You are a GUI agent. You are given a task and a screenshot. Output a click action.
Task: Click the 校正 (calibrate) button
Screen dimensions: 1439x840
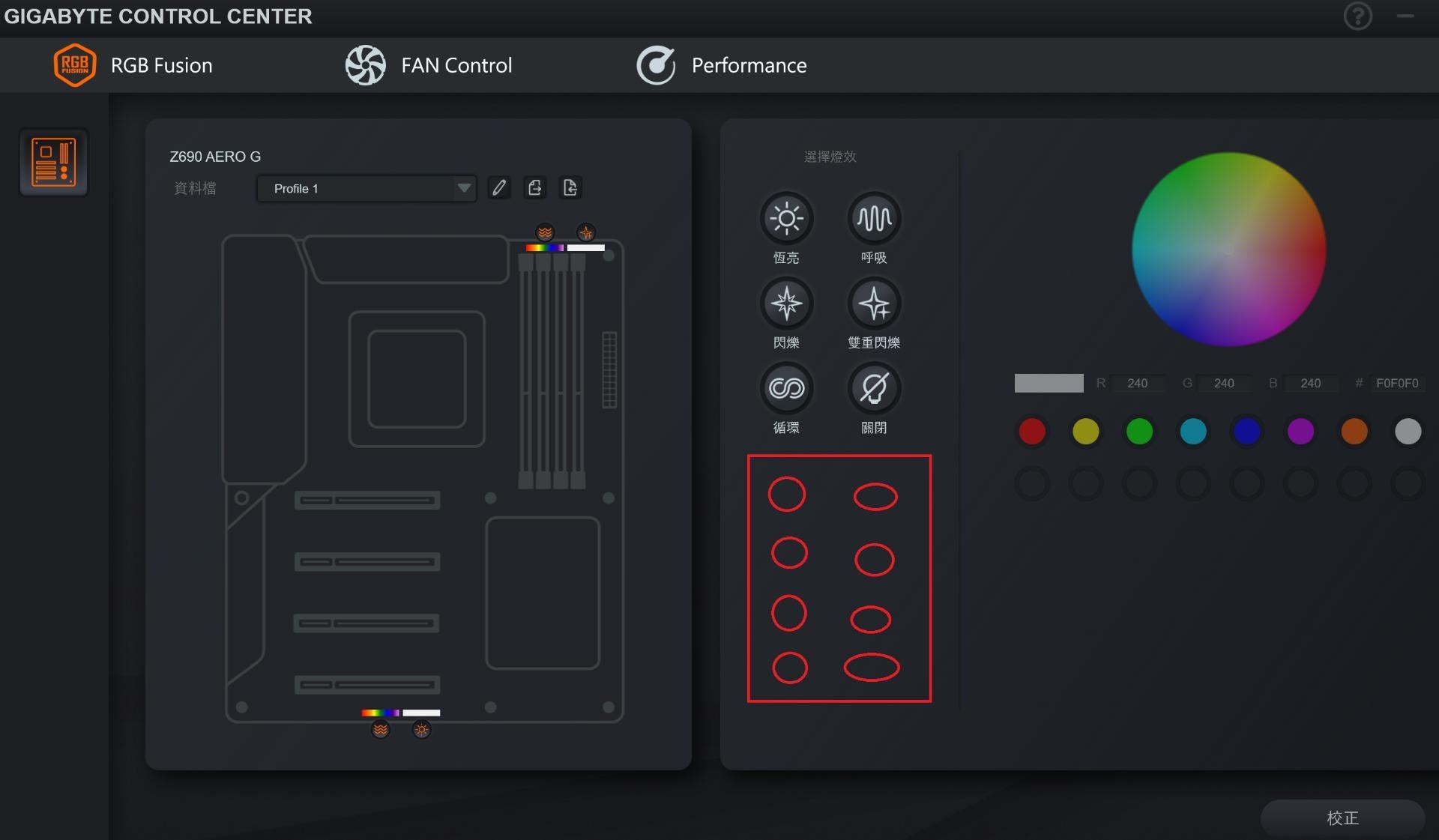pyautogui.click(x=1341, y=818)
